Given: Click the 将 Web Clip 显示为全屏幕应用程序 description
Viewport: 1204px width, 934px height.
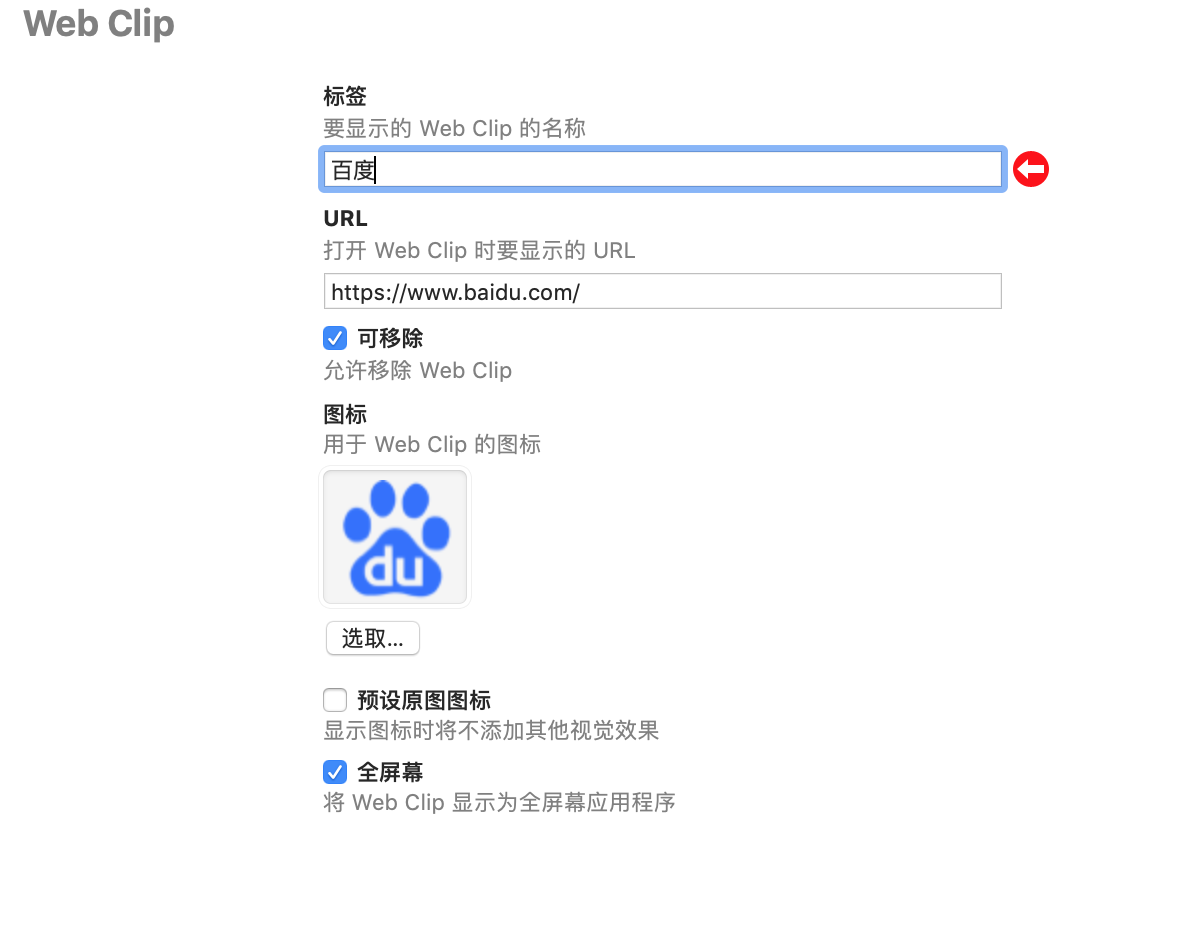Looking at the screenshot, I should point(500,802).
